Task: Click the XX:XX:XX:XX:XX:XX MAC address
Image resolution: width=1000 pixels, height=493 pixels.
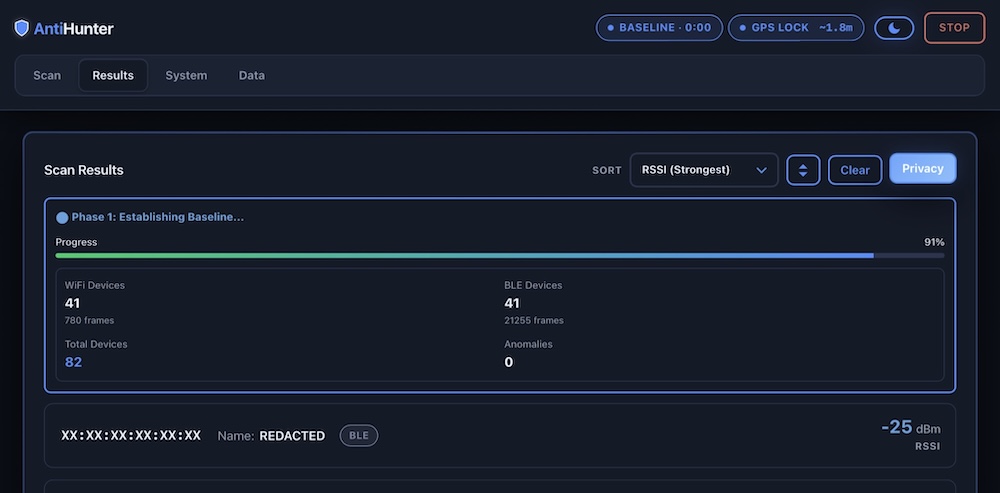Action: 131,436
